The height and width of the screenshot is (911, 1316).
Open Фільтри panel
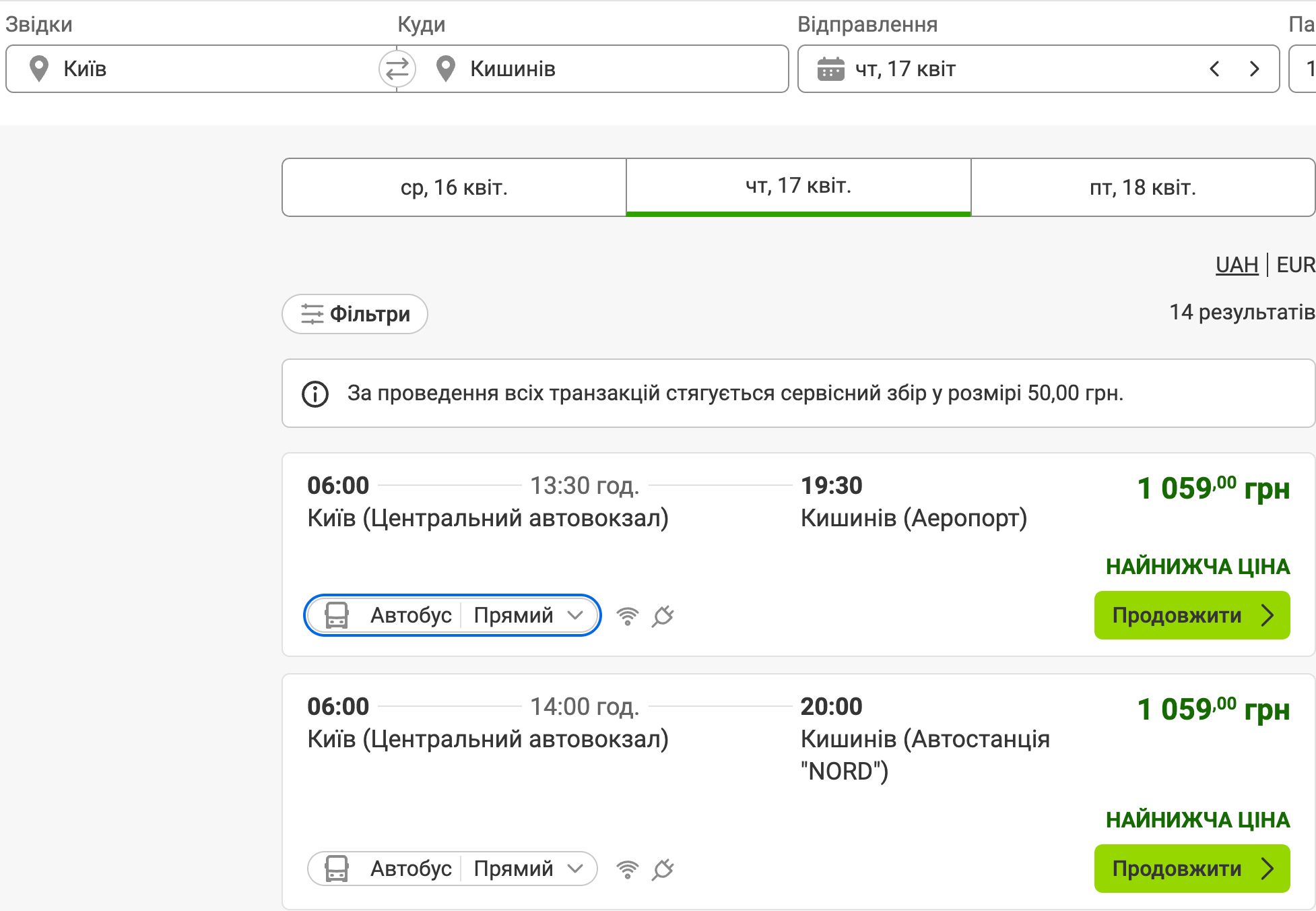click(x=355, y=314)
